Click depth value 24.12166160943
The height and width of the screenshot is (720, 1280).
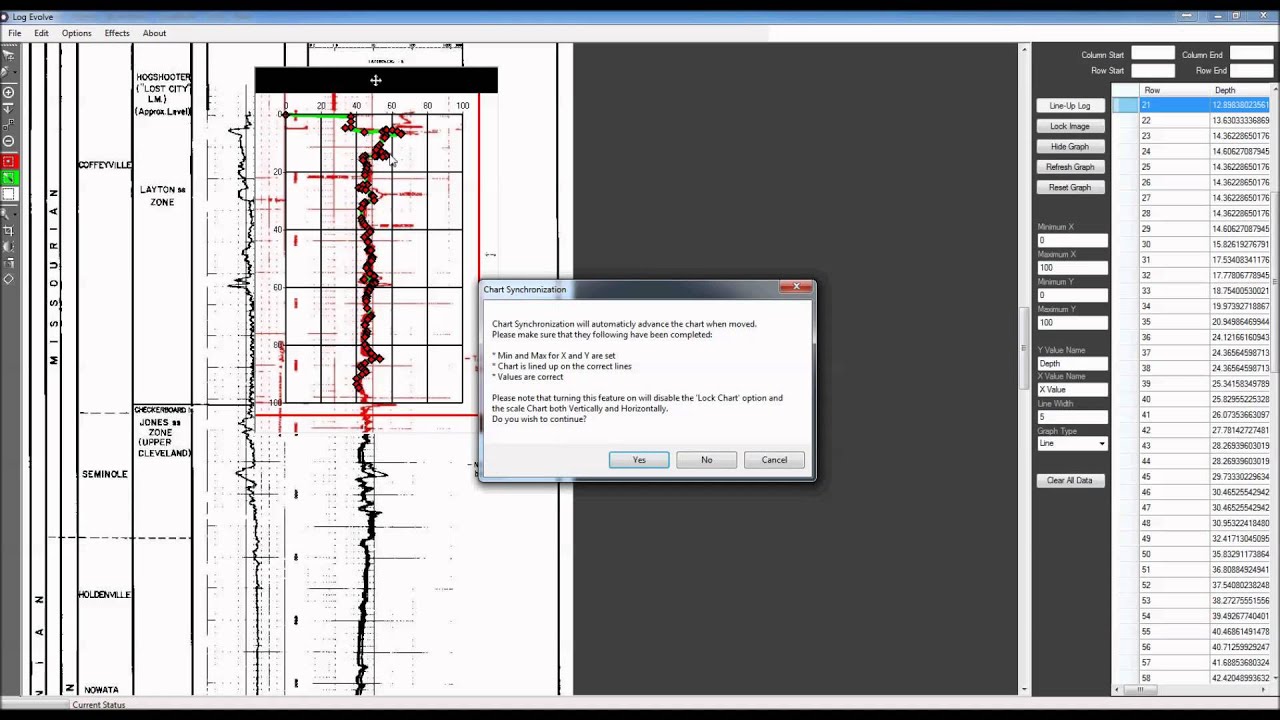pyautogui.click(x=1240, y=337)
